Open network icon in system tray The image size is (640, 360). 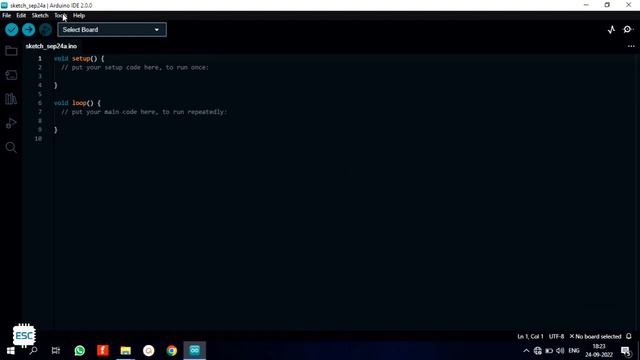(x=538, y=351)
